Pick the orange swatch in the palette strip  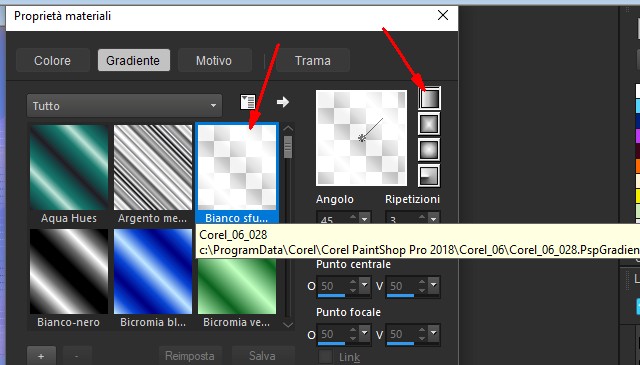pos(638,166)
